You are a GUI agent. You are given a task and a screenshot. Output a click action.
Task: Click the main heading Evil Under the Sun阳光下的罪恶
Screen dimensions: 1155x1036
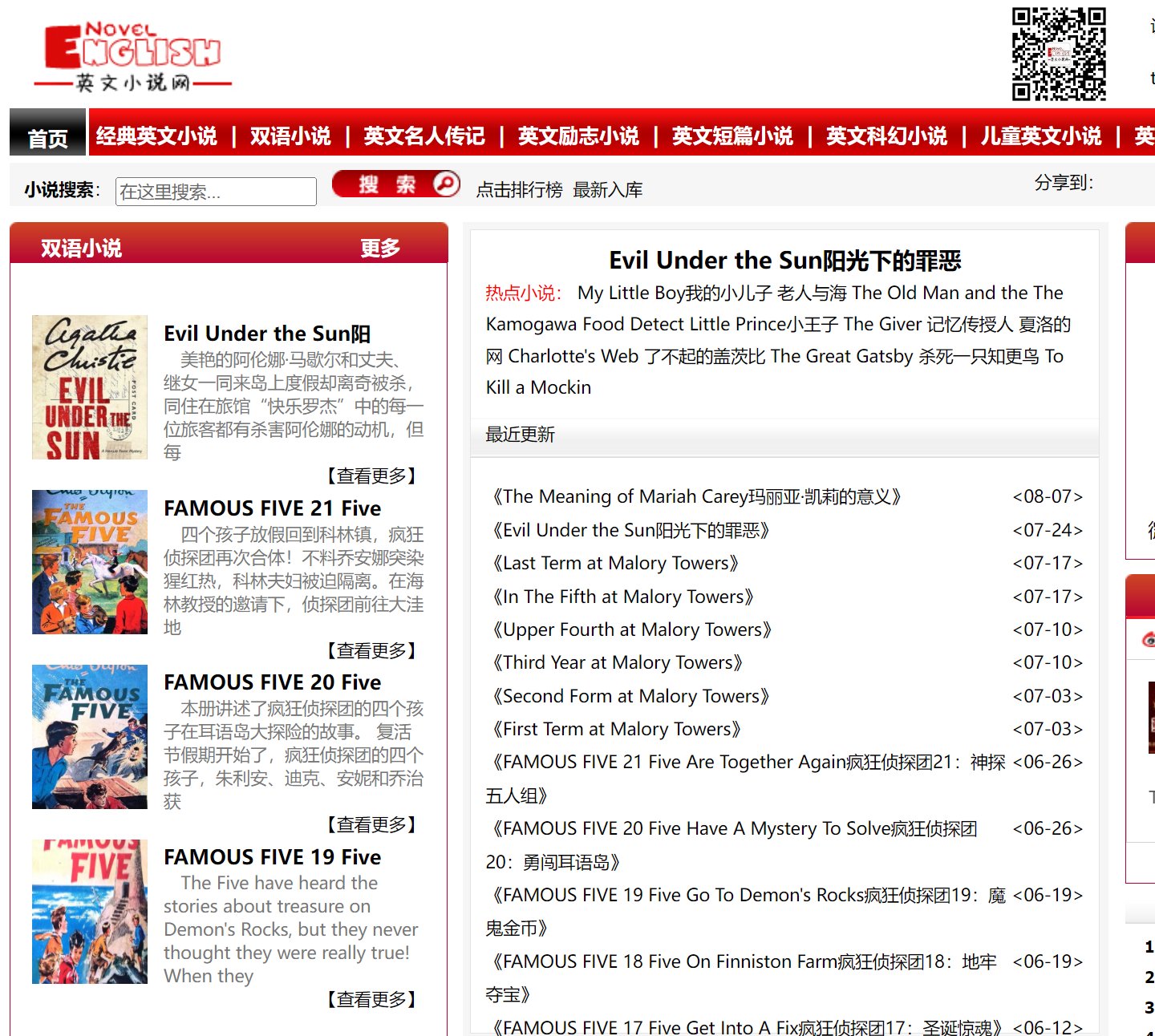click(785, 261)
